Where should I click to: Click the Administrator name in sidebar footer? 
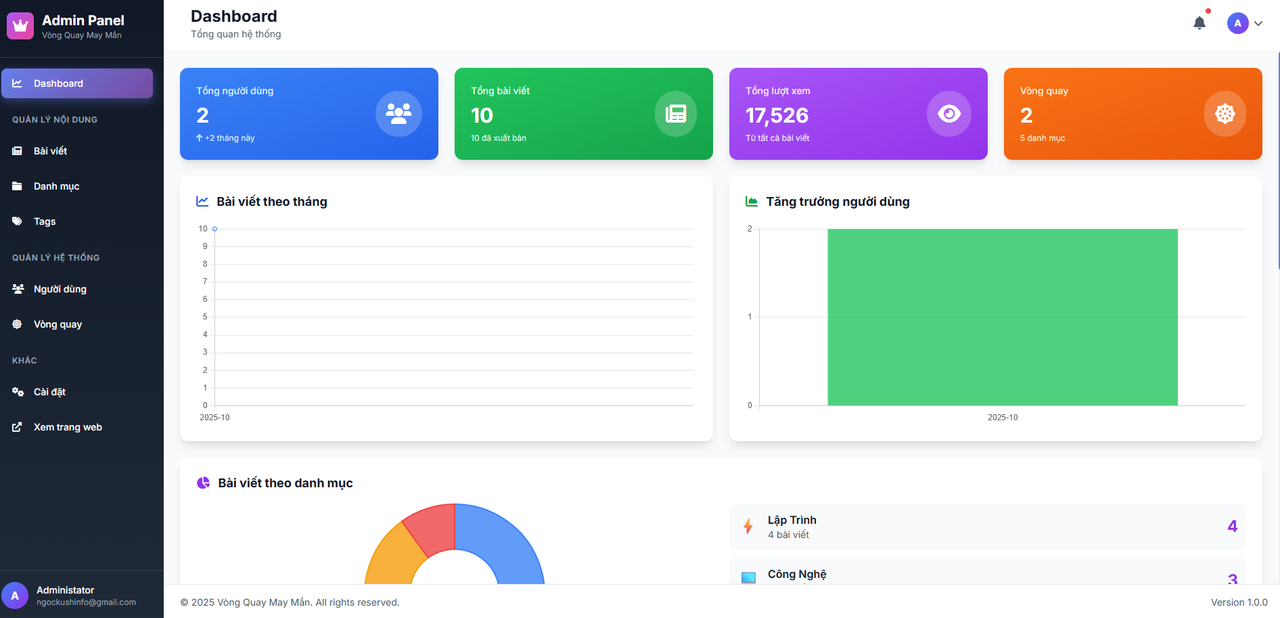pyautogui.click(x=65, y=590)
